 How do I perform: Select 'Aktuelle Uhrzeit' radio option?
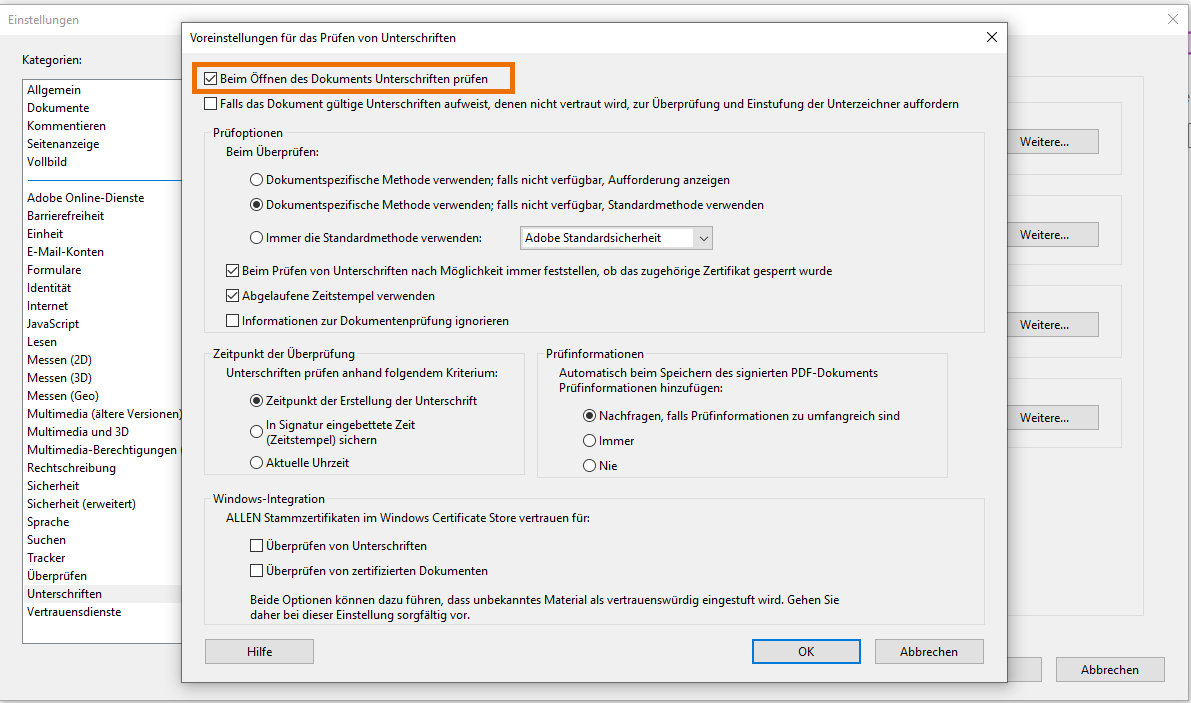click(x=257, y=463)
